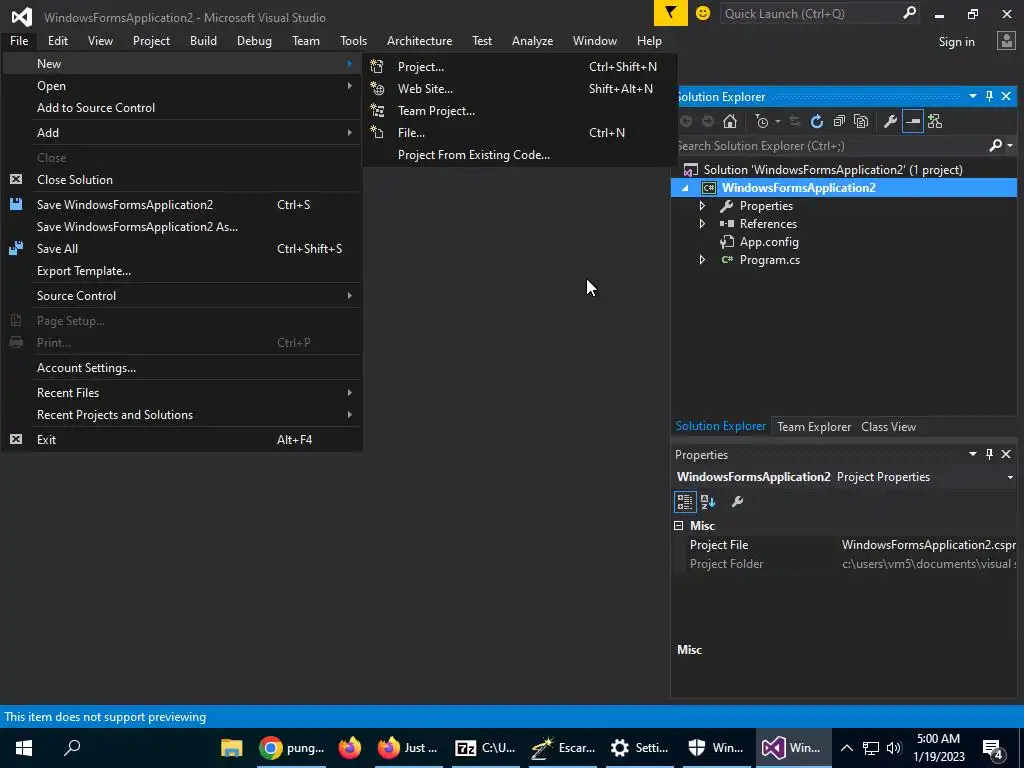The height and width of the screenshot is (768, 1024).
Task: Click the Property Pages wrench in Properties
Action: (737, 502)
